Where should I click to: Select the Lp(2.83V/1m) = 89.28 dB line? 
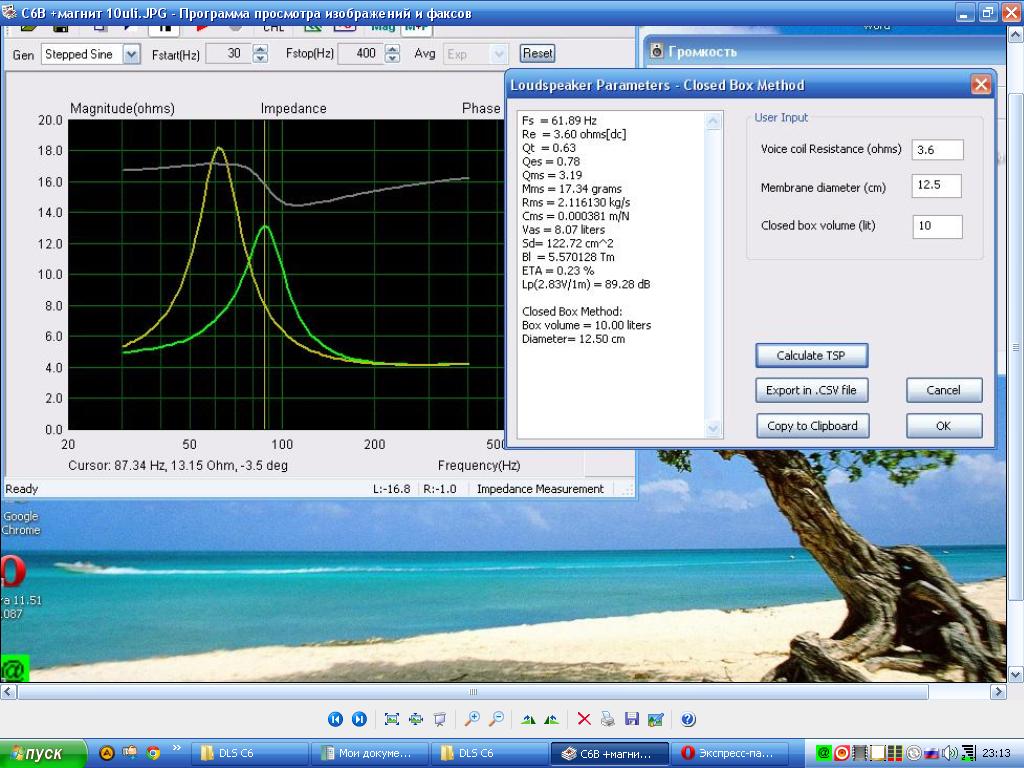tap(586, 285)
